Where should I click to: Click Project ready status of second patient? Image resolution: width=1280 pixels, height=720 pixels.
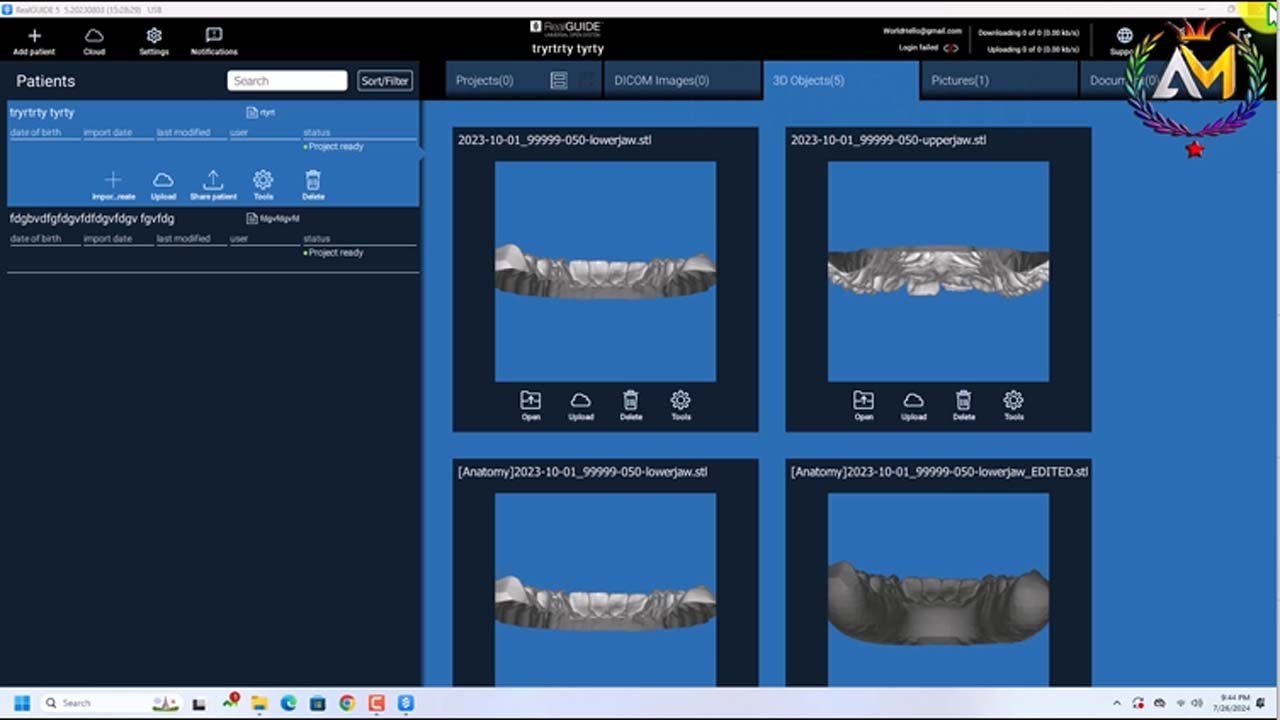point(333,253)
